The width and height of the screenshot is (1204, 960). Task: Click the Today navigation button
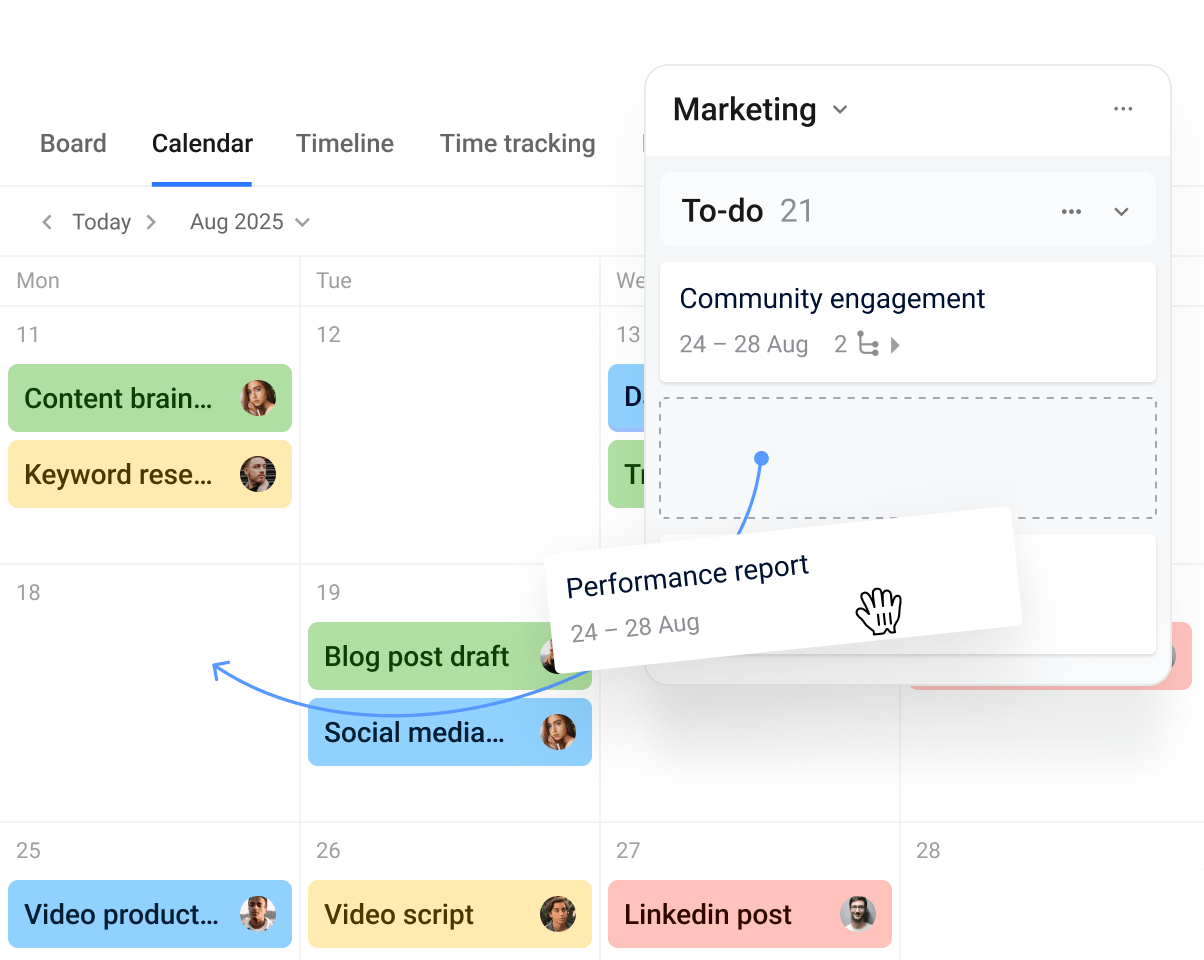(x=99, y=222)
